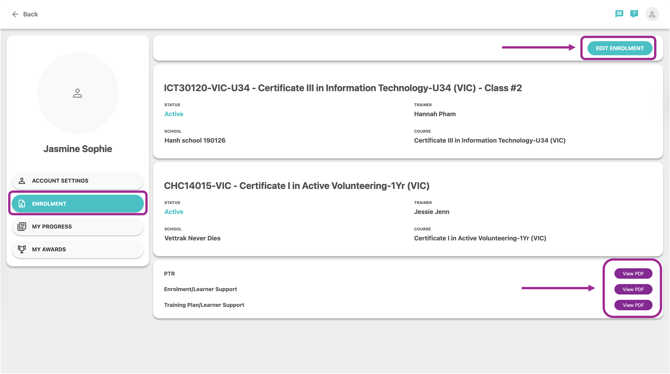Open the feedback alert message icon
Viewport: 670px width, 374px height.
[634, 14]
